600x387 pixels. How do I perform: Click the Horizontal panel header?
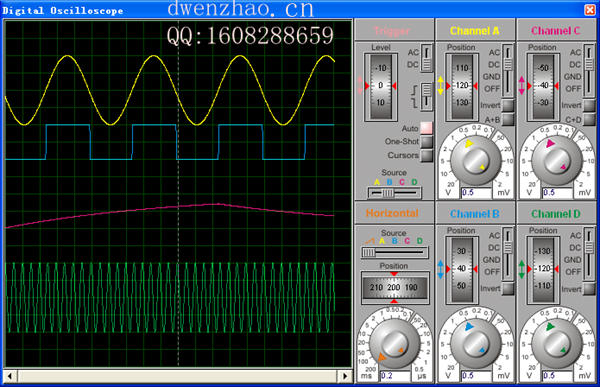(x=392, y=213)
